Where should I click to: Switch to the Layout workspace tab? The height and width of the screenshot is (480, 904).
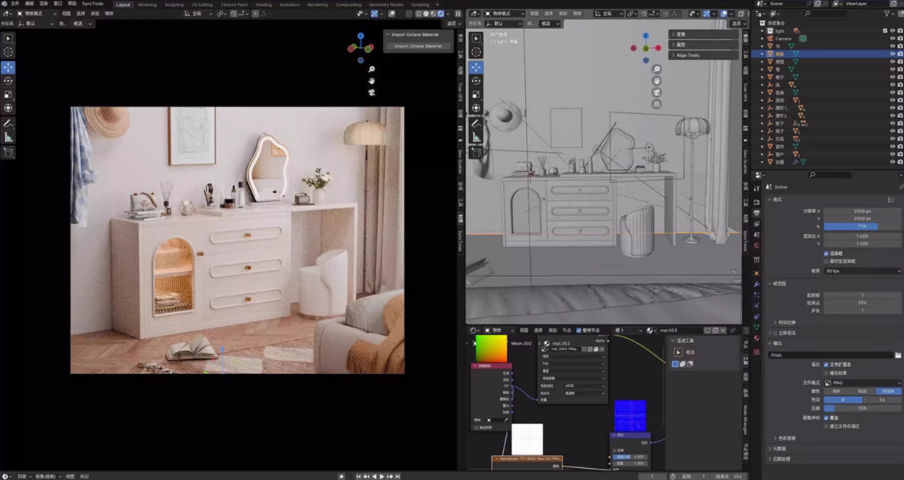122,4
